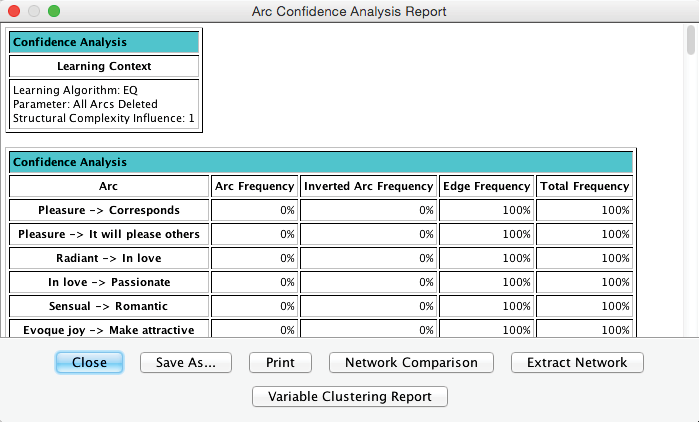Click the Arc column header

109,186
